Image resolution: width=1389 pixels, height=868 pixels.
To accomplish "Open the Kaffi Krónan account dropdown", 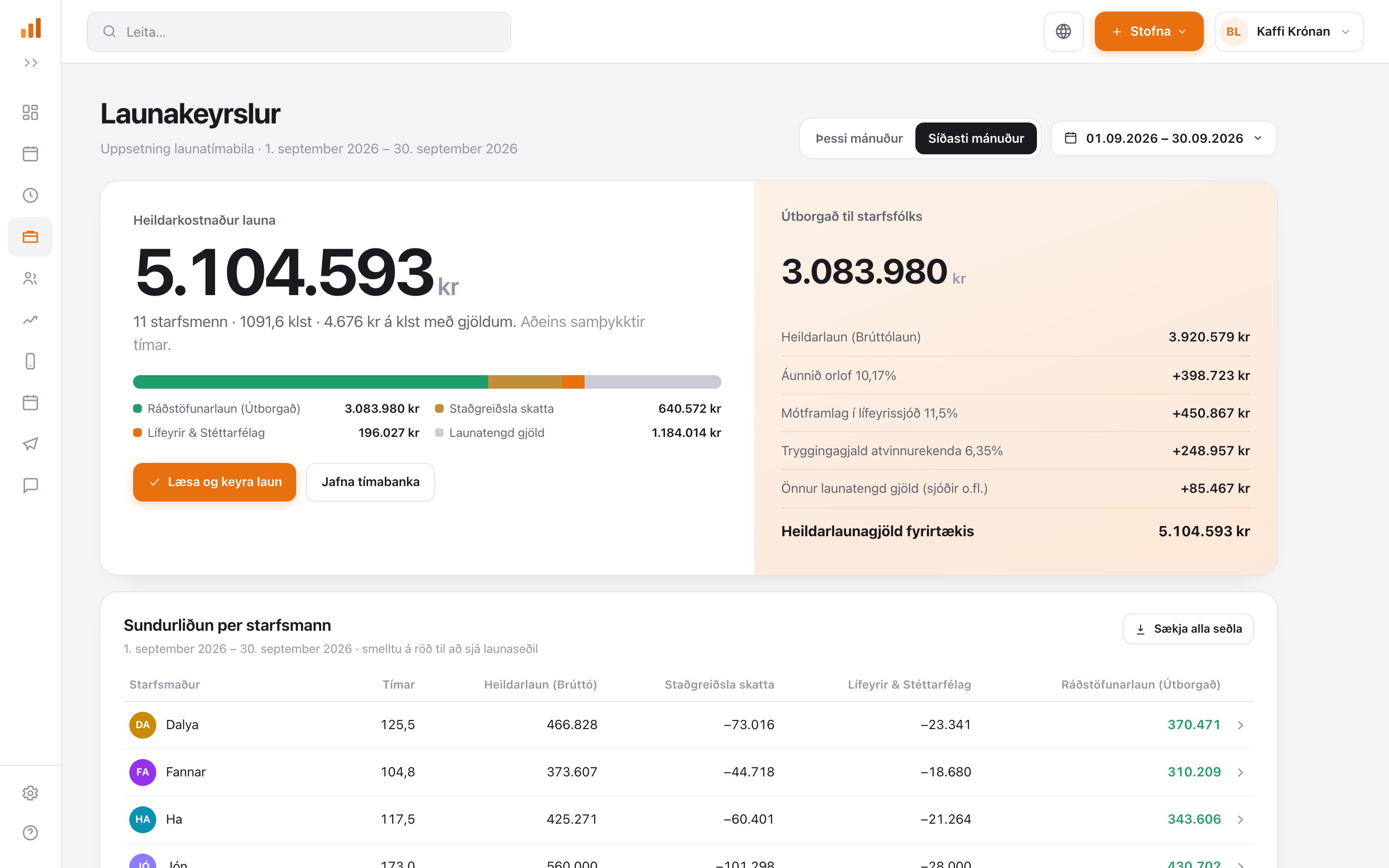I will [x=1289, y=31].
